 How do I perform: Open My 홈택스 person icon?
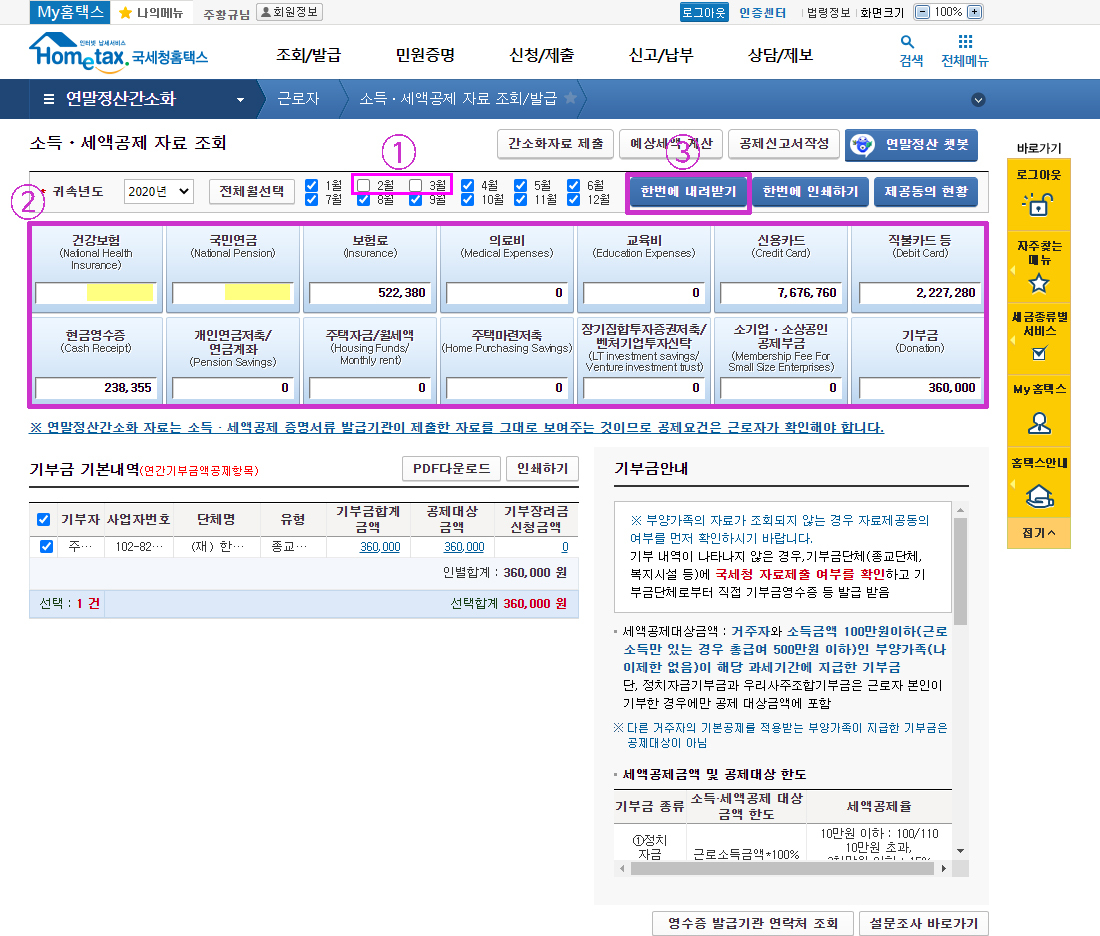tap(1038, 423)
